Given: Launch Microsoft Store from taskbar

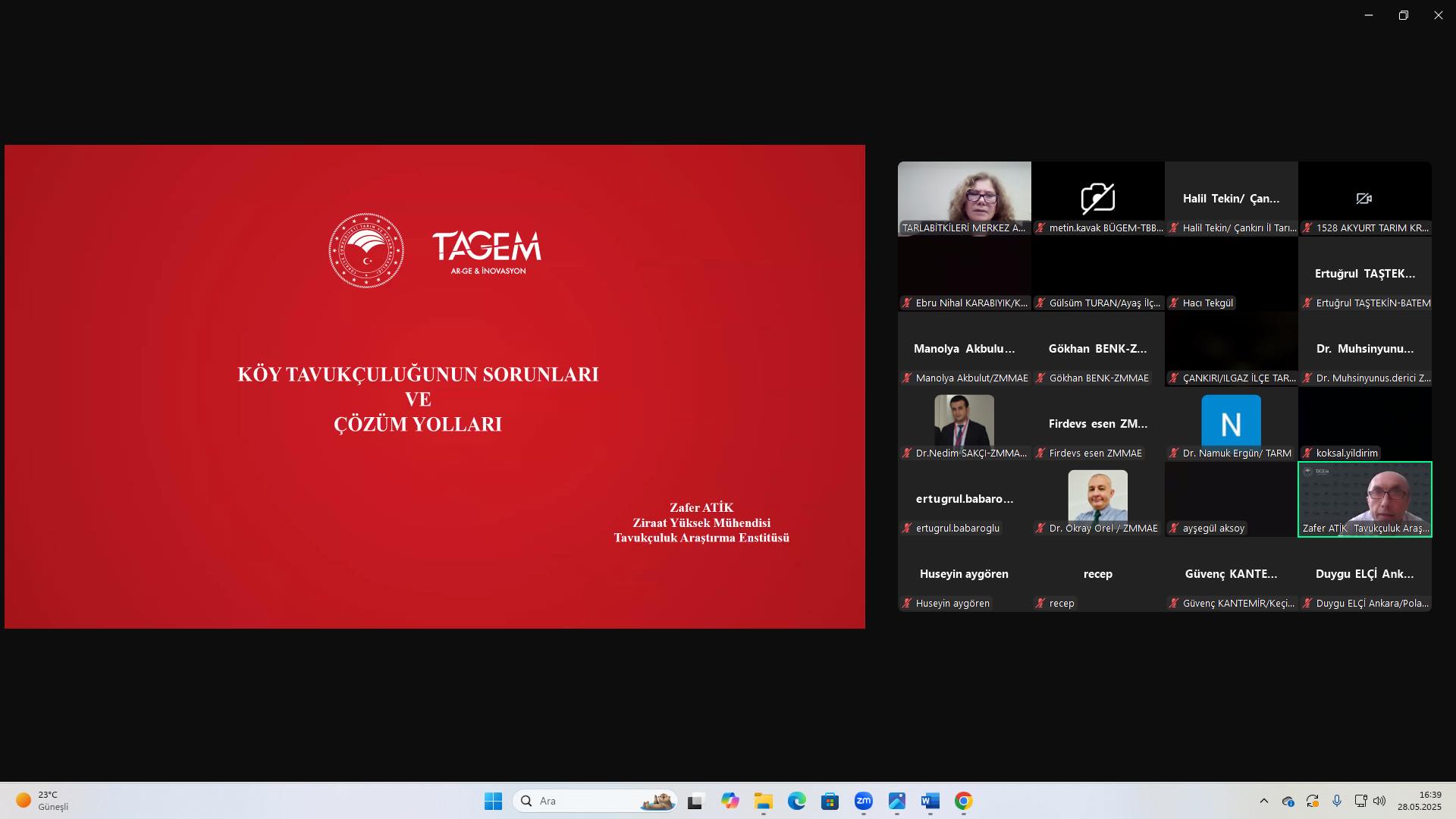Looking at the screenshot, I should click(830, 801).
